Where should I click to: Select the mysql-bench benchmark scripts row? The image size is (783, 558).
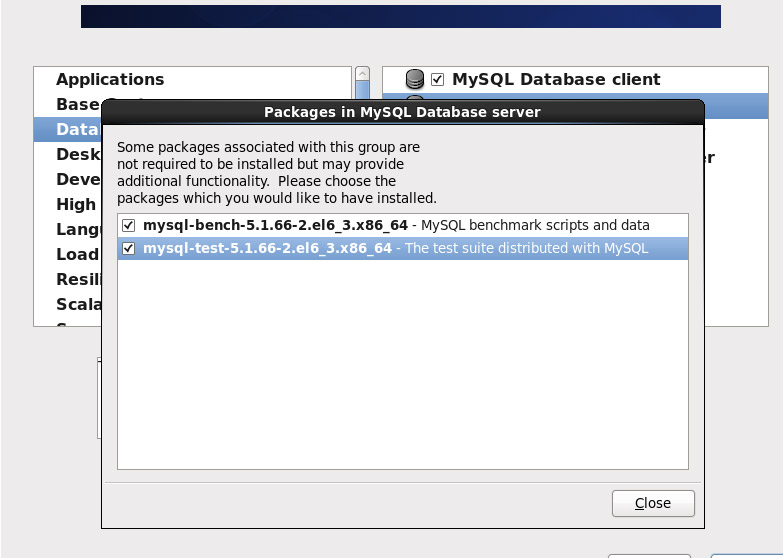(x=403, y=225)
